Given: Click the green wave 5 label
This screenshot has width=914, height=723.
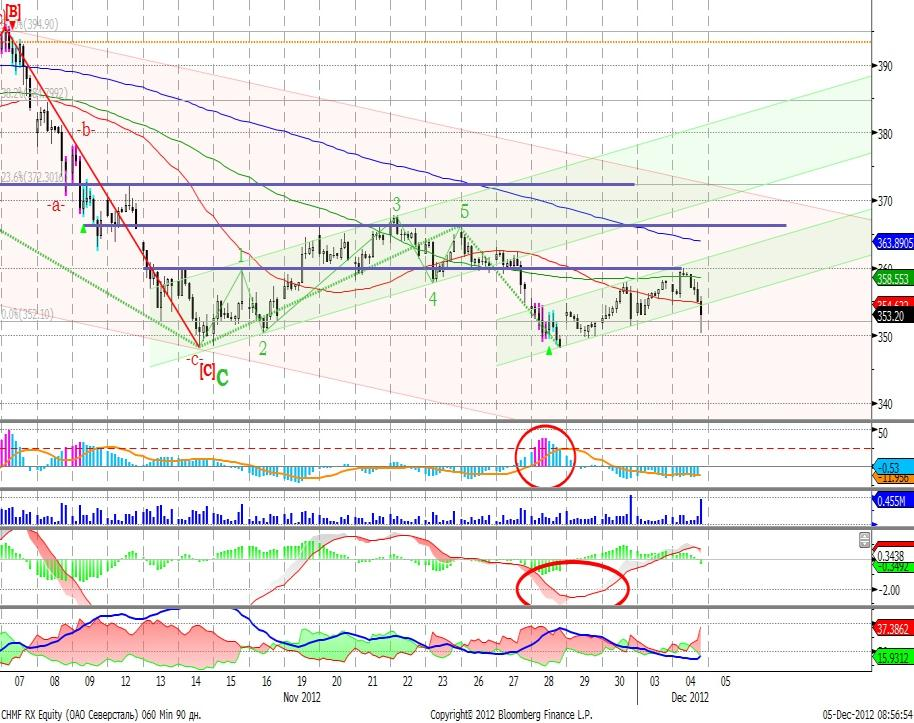Looking at the screenshot, I should (464, 211).
